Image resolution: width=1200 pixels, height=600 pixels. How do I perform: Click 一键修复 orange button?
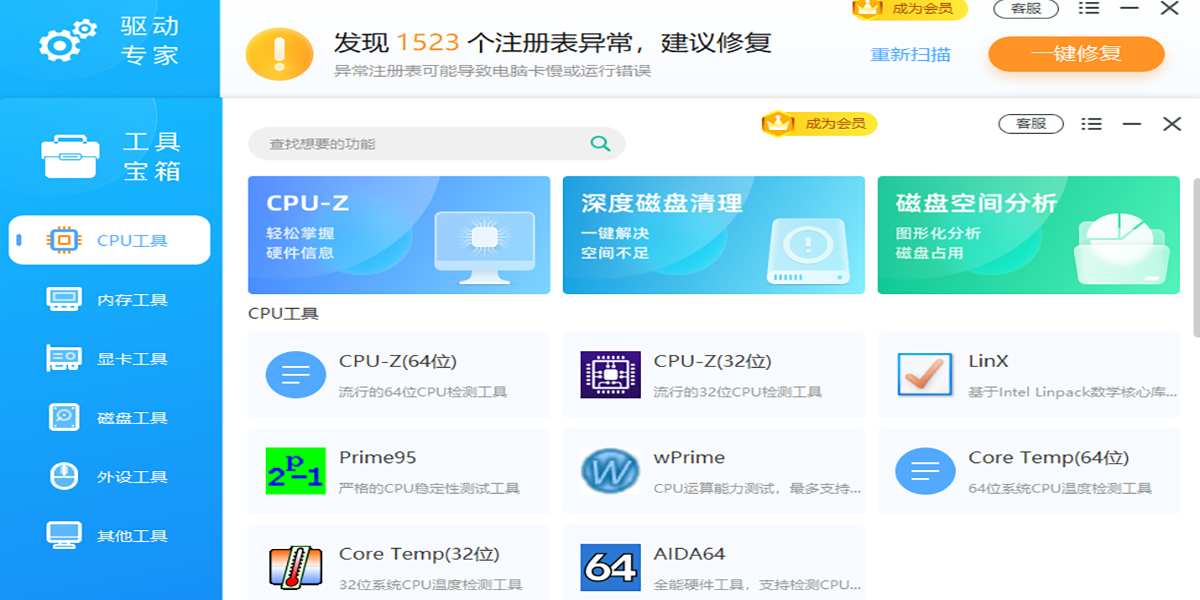point(1076,54)
